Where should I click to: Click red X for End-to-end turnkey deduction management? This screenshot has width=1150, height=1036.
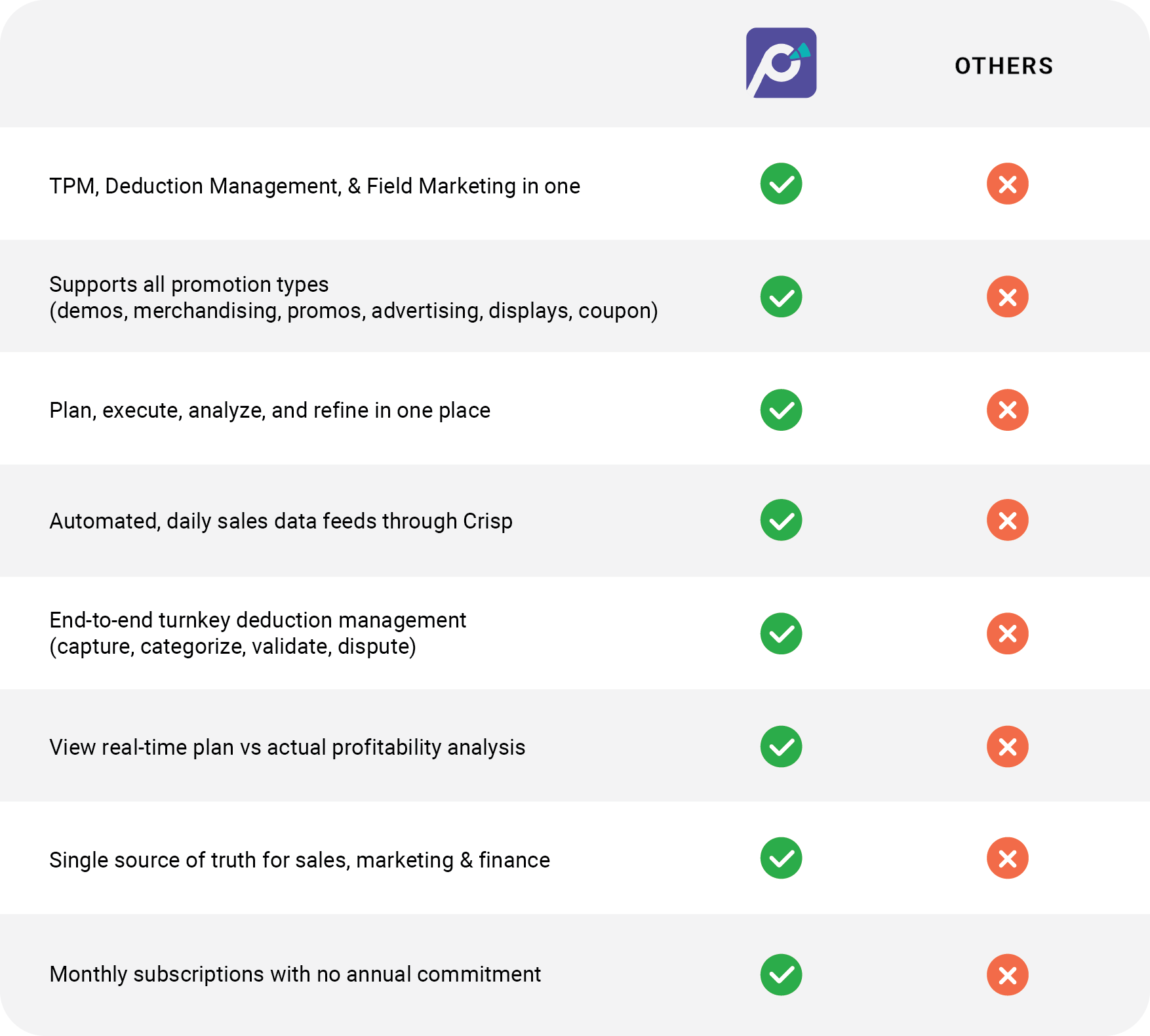1007,633
